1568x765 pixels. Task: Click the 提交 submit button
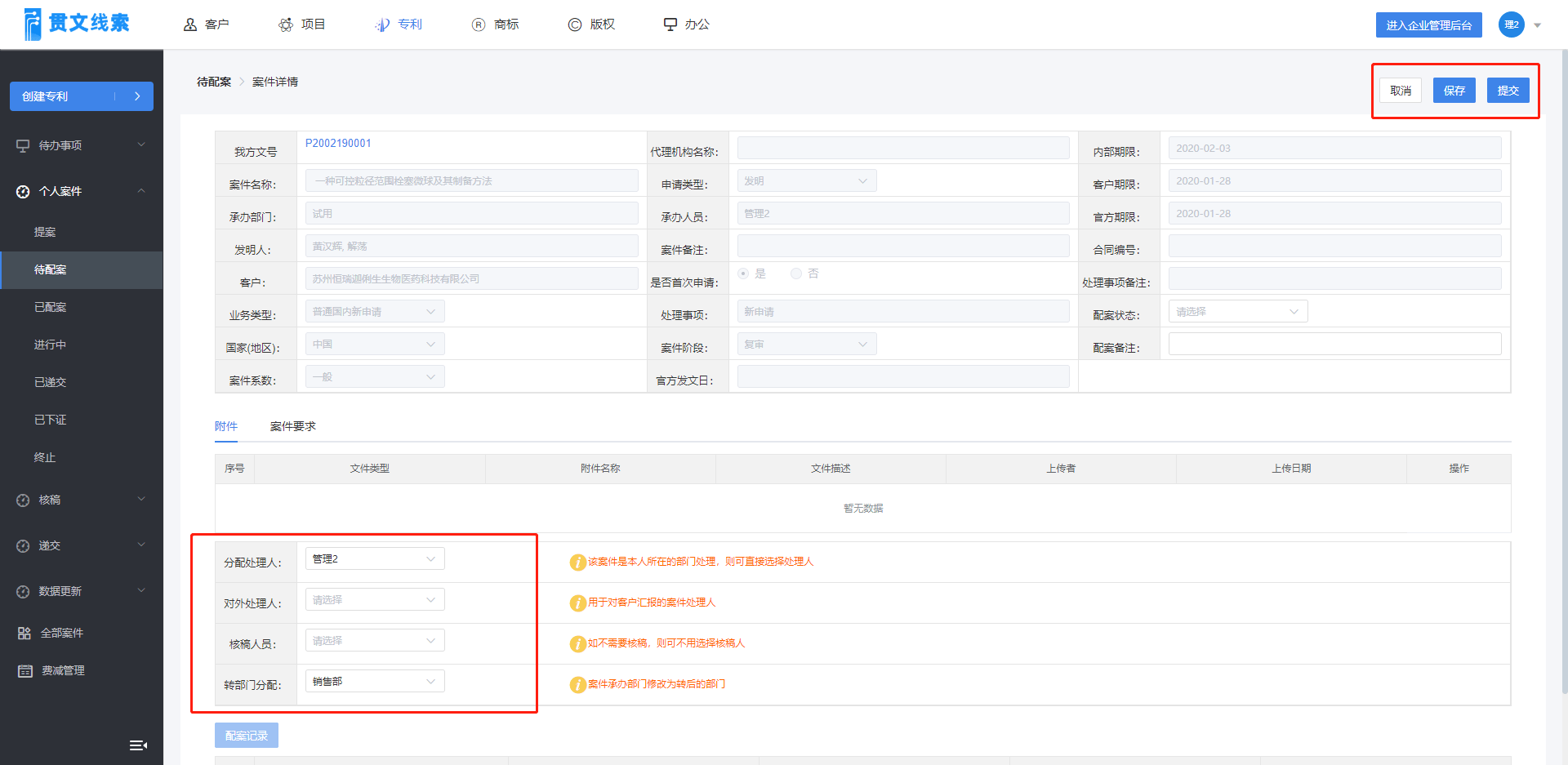[1508, 91]
